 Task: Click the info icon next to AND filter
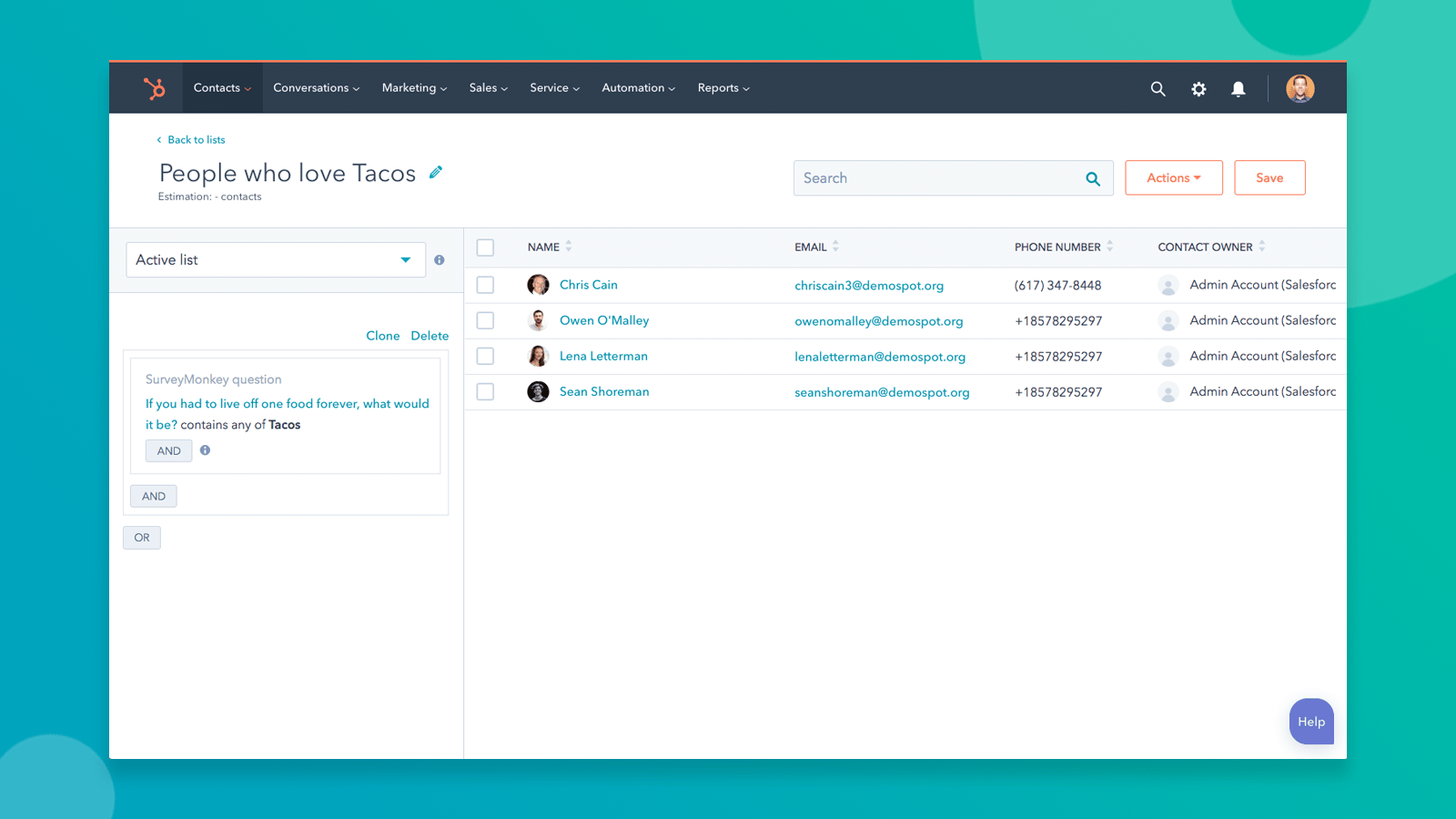coord(206,450)
